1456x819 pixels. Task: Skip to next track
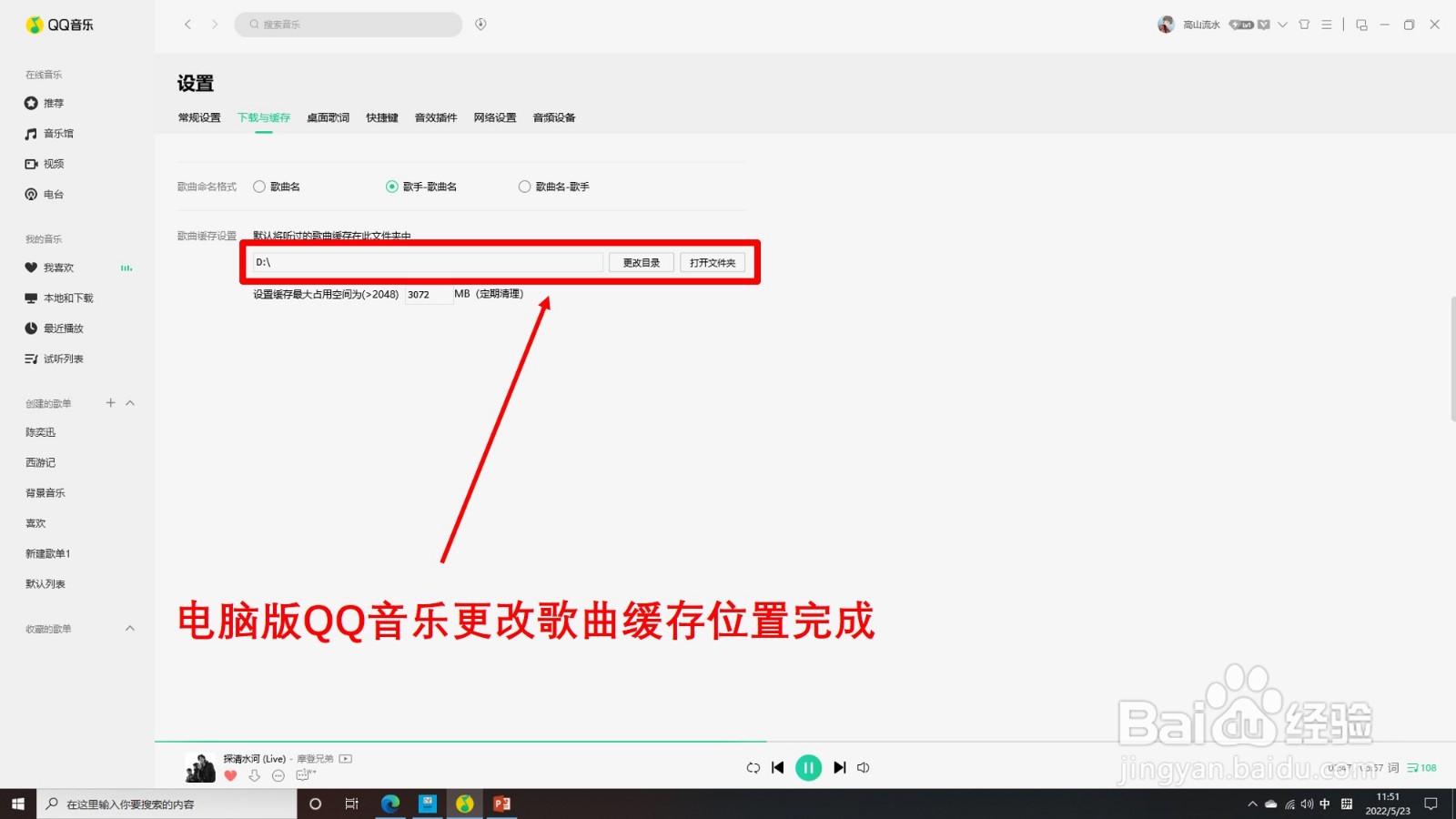click(x=840, y=768)
